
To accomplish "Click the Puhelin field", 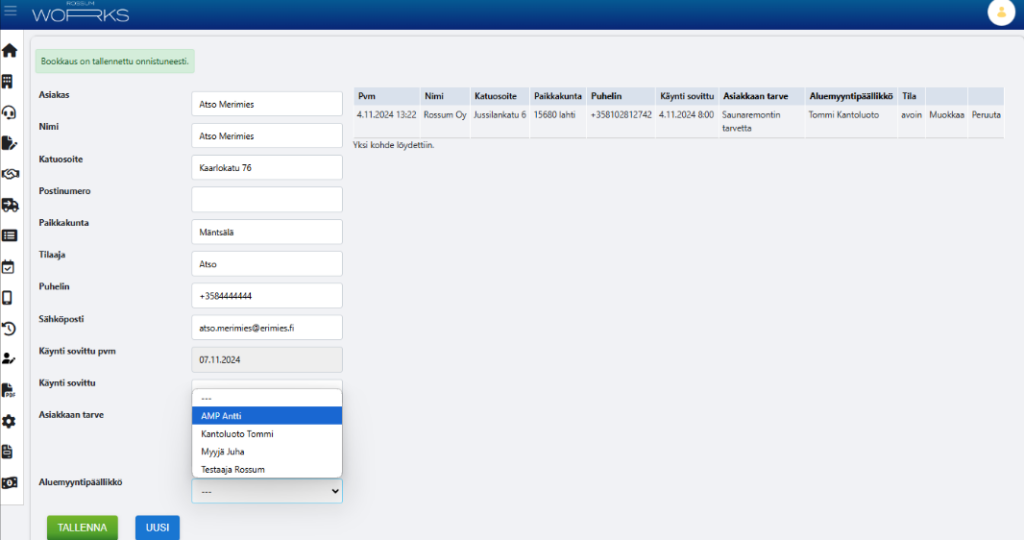I will [266, 296].
